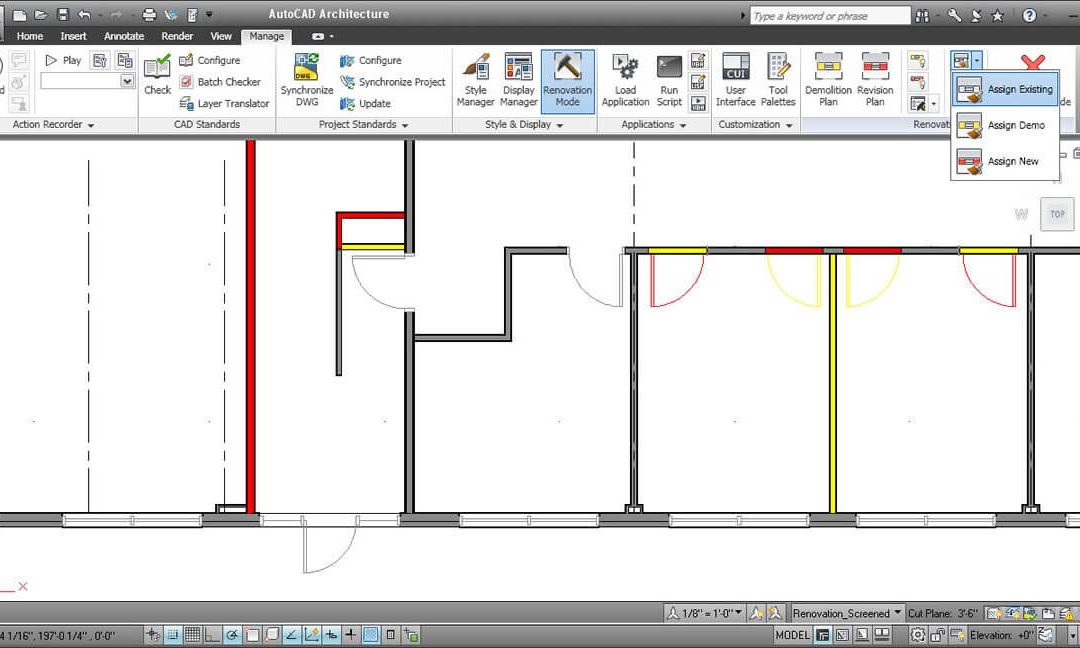This screenshot has width=1080, height=648.
Task: Open the Revision Plan tool
Action: coord(875,81)
